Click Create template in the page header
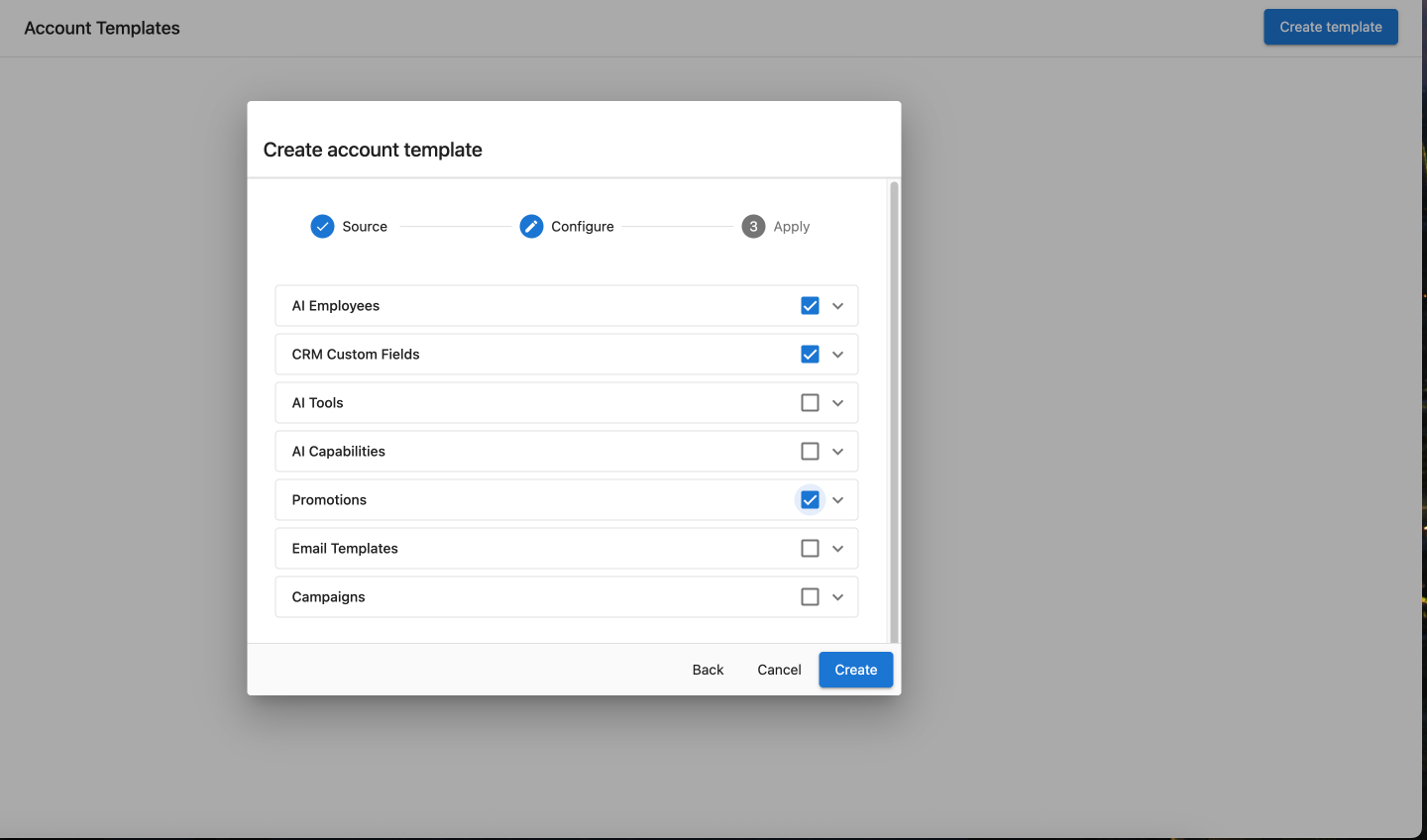 click(1331, 27)
